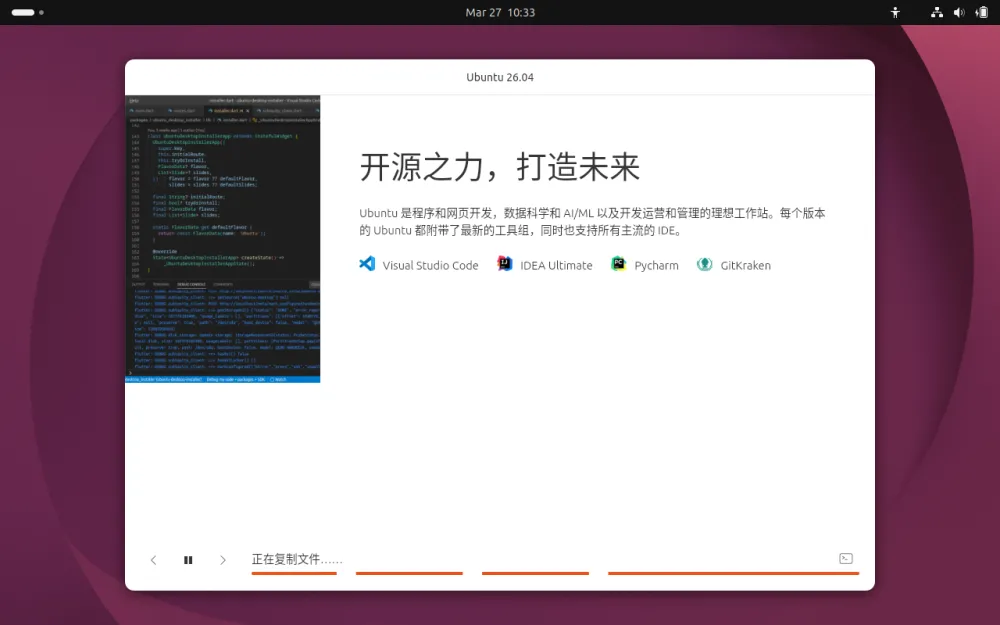Click the Pycharm logo
Screen dimensions: 1000x625
tap(618, 263)
